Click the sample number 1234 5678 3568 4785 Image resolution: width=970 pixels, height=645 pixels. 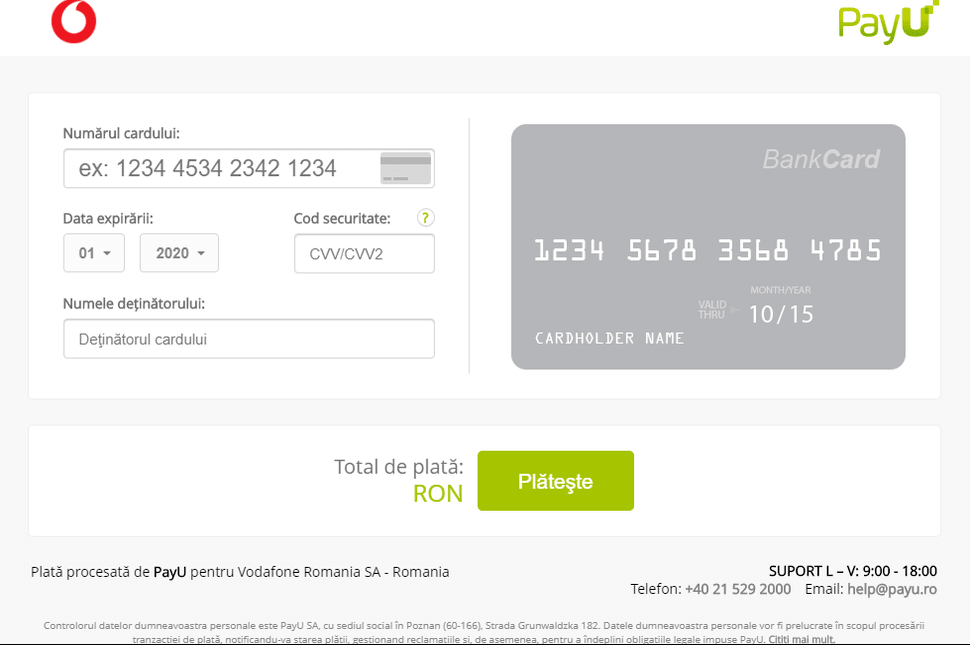tap(708, 250)
